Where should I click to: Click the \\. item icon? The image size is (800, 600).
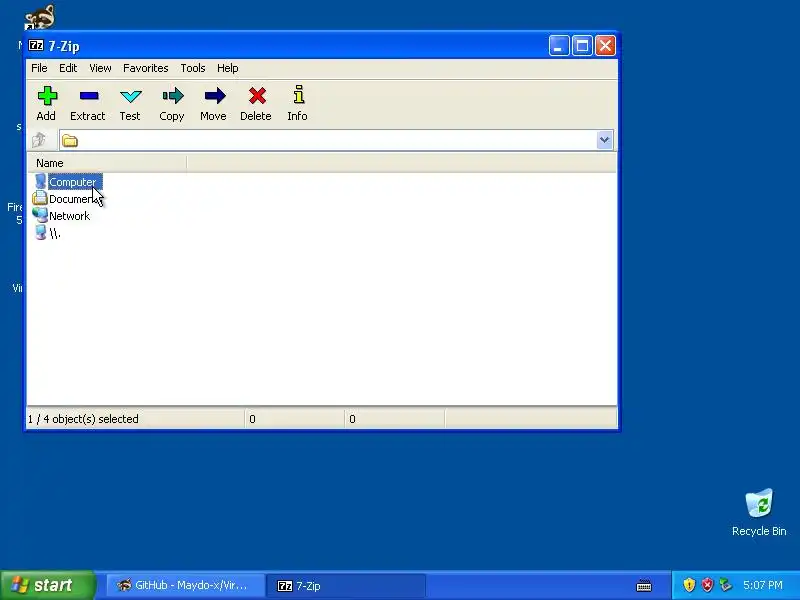pos(40,232)
